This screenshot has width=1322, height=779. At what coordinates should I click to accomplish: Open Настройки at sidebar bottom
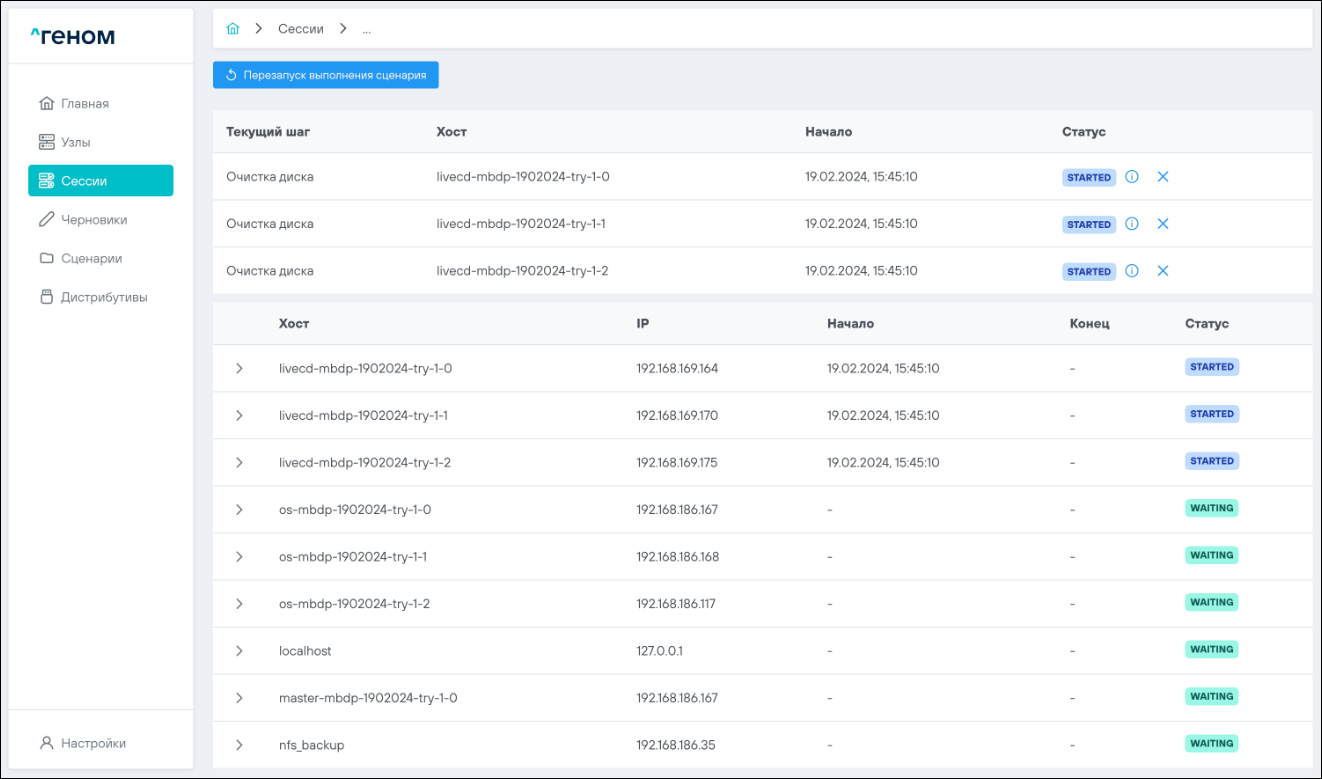[x=92, y=743]
